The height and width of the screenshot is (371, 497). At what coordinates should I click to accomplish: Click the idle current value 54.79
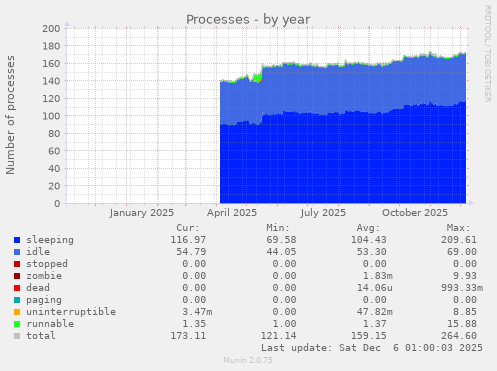(x=191, y=252)
